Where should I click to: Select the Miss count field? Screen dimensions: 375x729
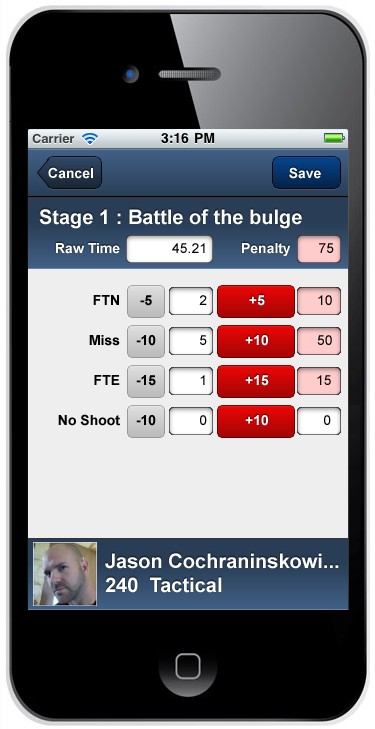click(191, 341)
